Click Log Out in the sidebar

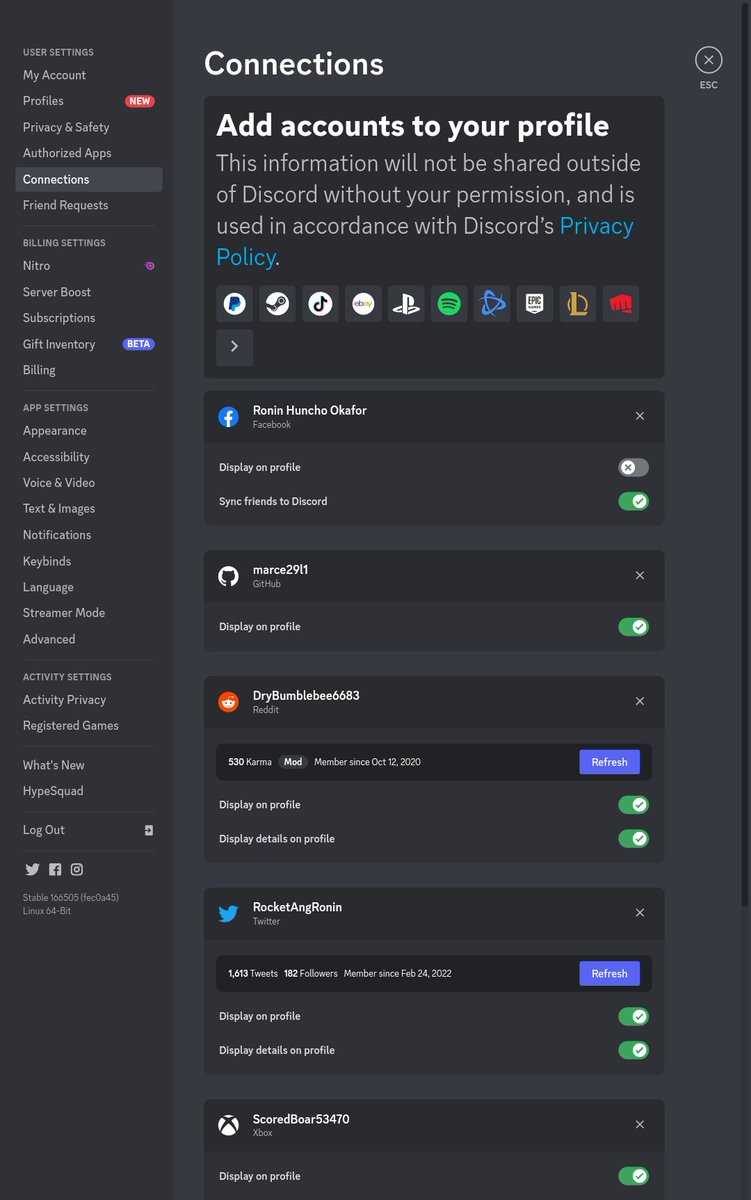[x=89, y=830]
